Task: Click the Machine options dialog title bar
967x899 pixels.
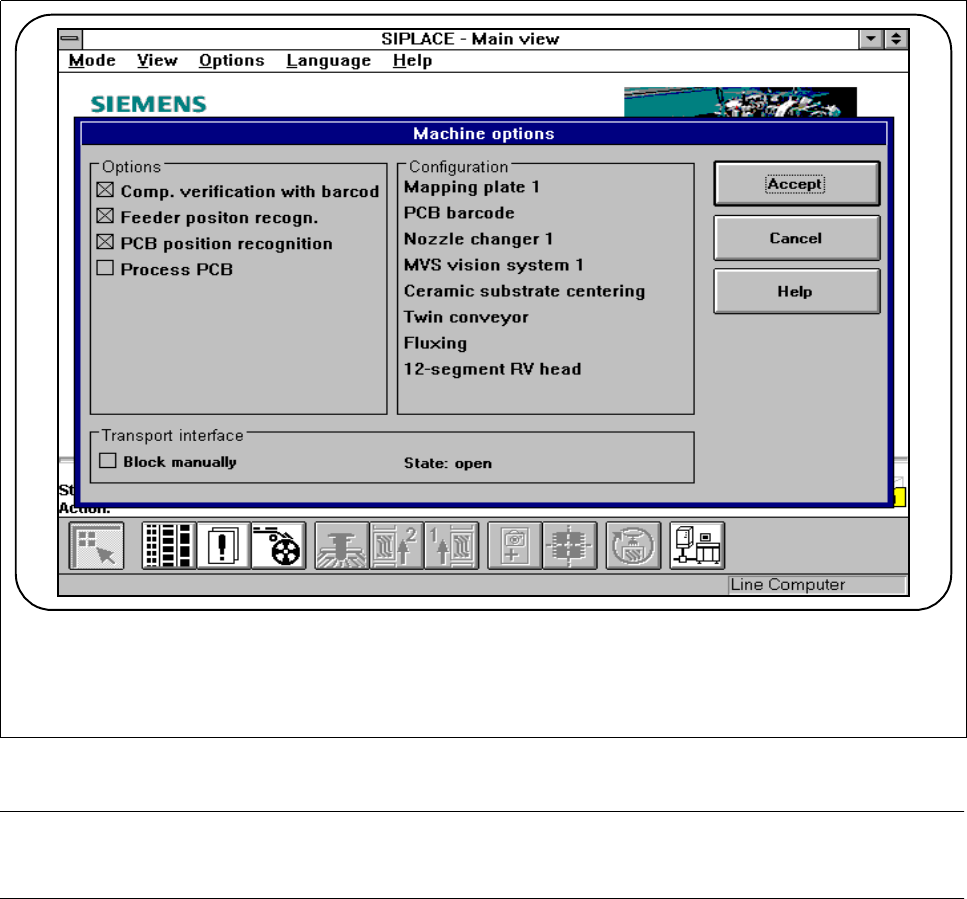Action: pos(484,133)
